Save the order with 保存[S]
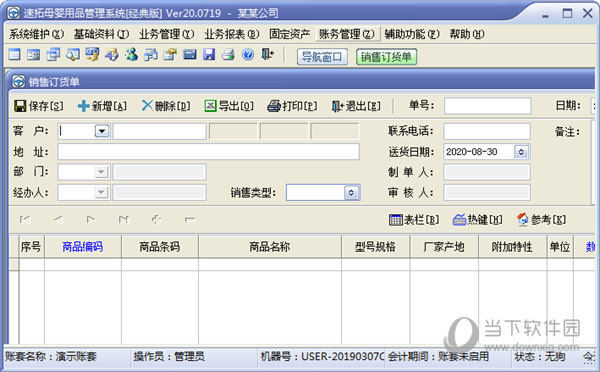 pos(39,106)
